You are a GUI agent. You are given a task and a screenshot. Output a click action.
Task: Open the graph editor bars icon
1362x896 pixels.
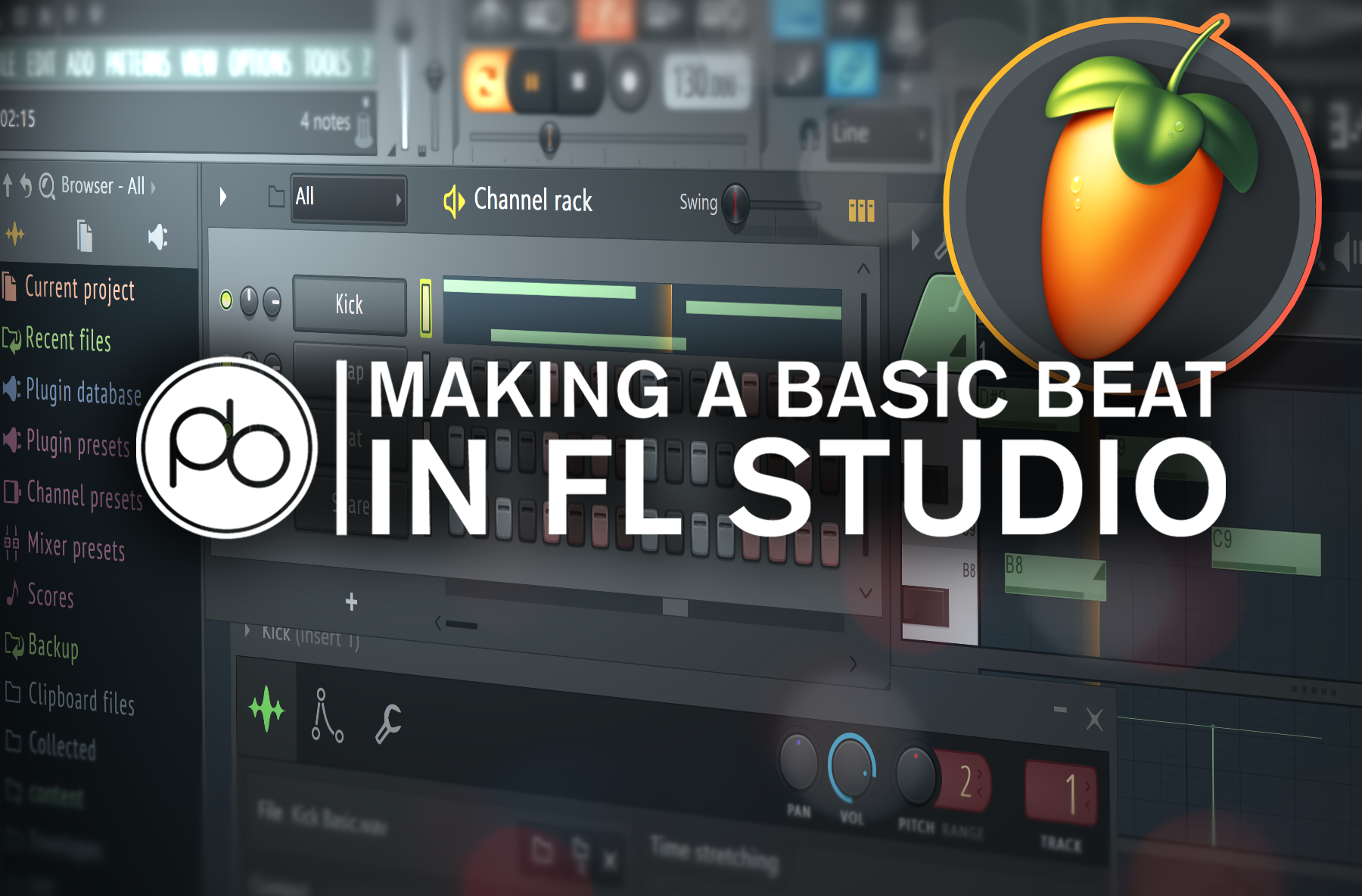click(x=861, y=210)
